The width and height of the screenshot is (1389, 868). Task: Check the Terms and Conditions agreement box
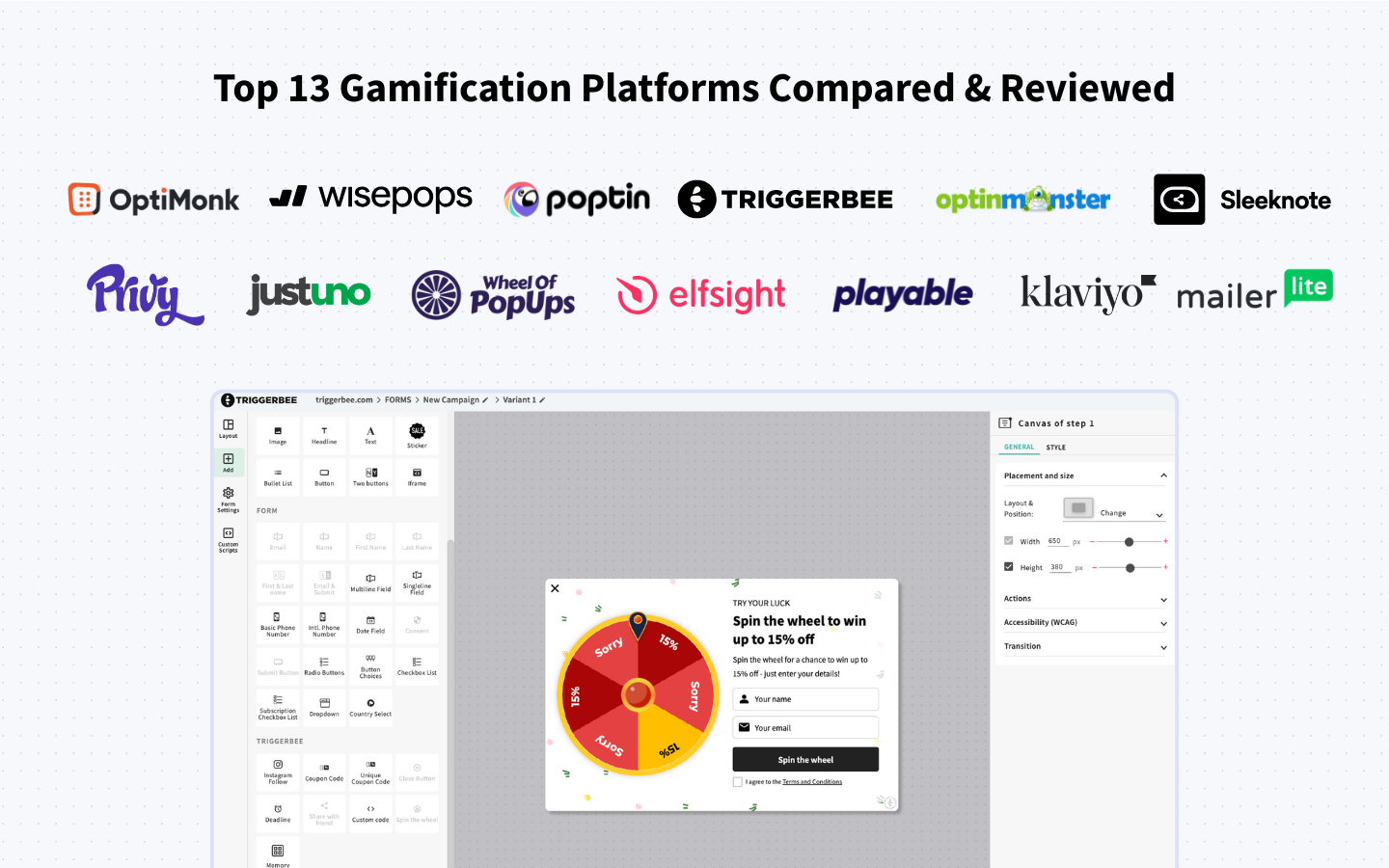click(x=738, y=782)
